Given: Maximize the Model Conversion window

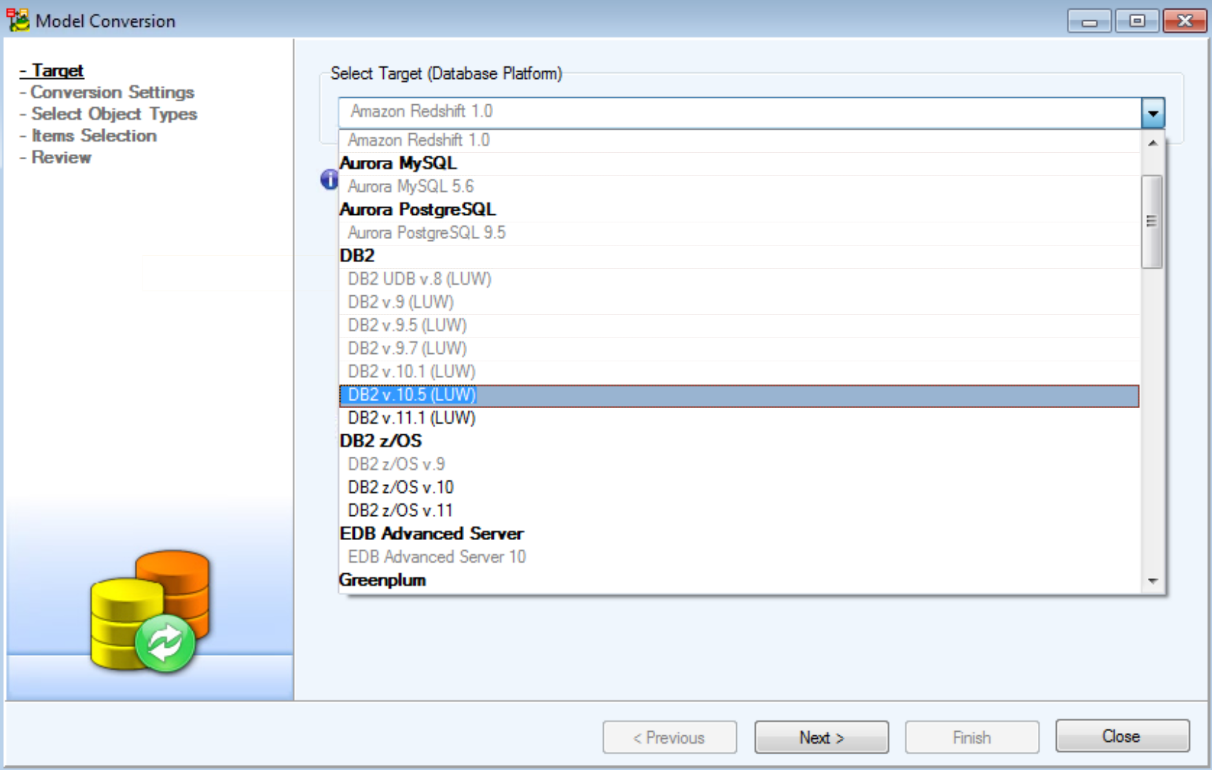Looking at the screenshot, I should coord(1137,20).
